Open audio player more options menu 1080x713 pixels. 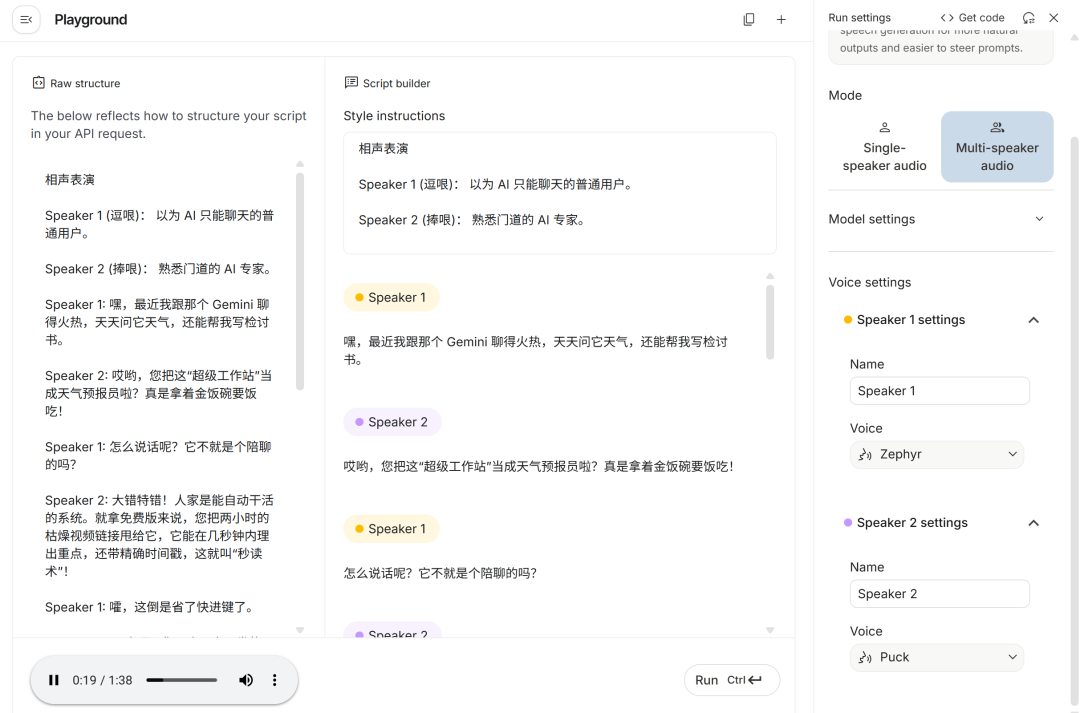274,680
